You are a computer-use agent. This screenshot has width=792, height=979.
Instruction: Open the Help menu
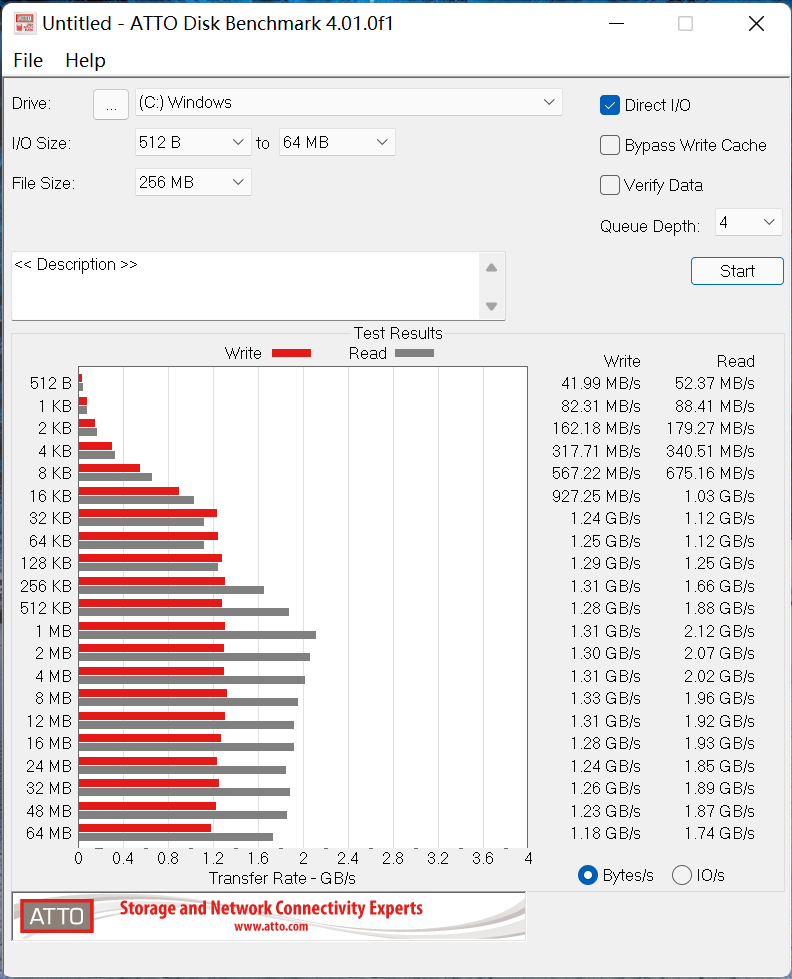click(x=85, y=61)
